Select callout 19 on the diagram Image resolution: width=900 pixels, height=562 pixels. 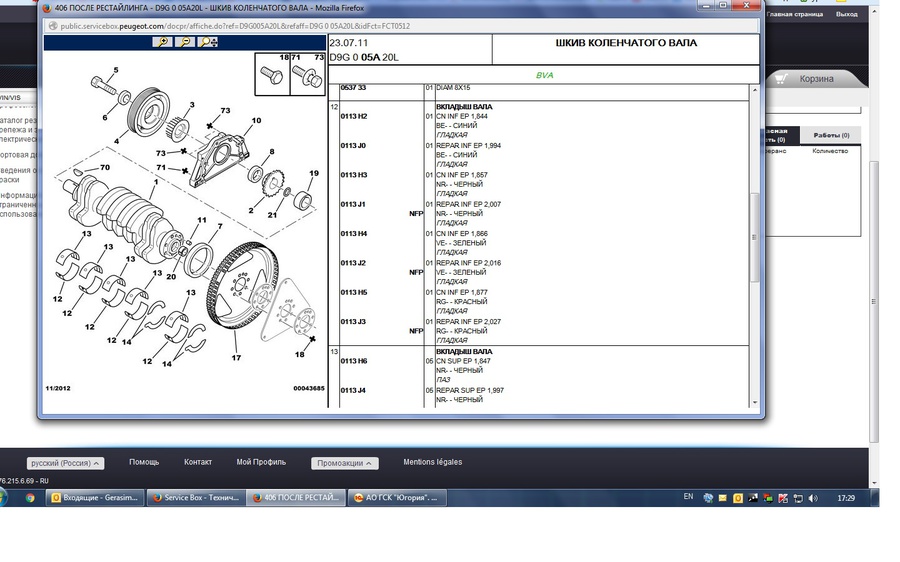pyautogui.click(x=314, y=173)
